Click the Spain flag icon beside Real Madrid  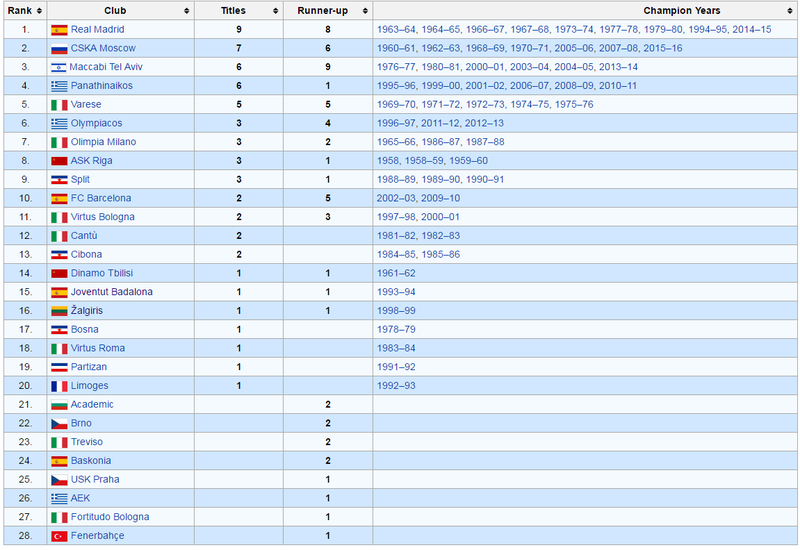(59, 30)
